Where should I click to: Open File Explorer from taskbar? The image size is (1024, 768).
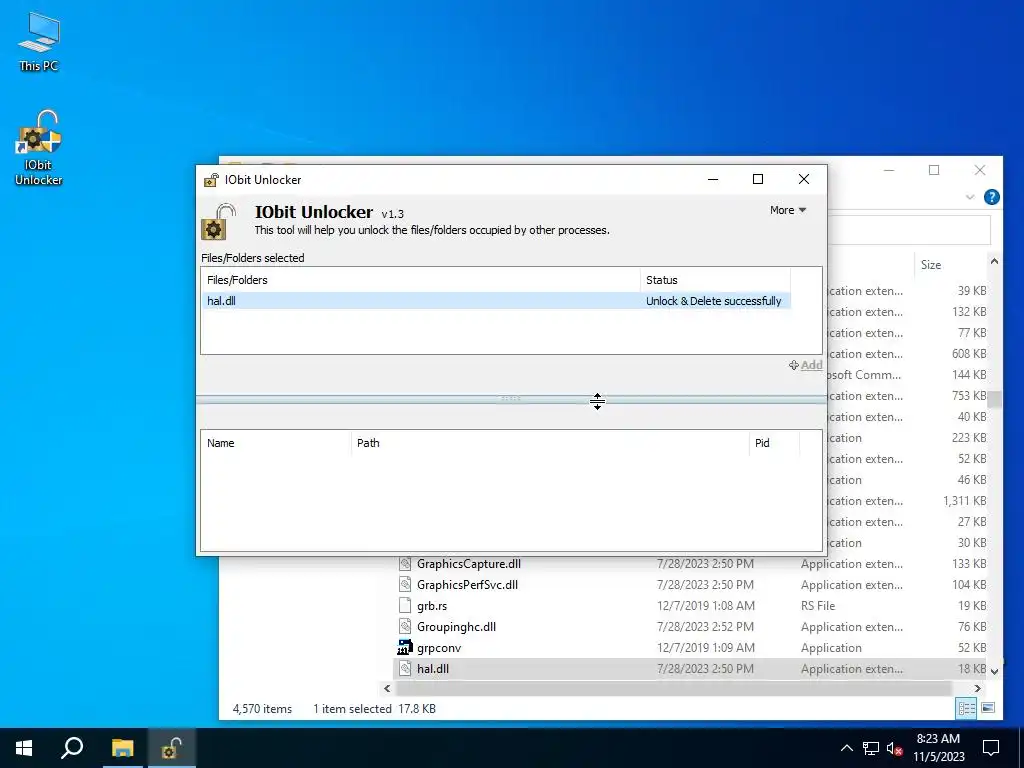(x=122, y=748)
